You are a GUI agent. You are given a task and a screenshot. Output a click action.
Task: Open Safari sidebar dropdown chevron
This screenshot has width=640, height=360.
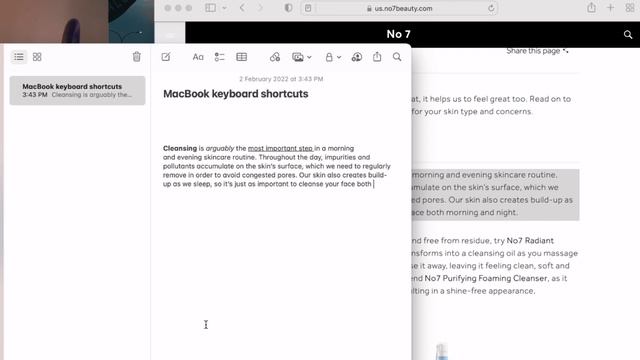coord(224,8)
